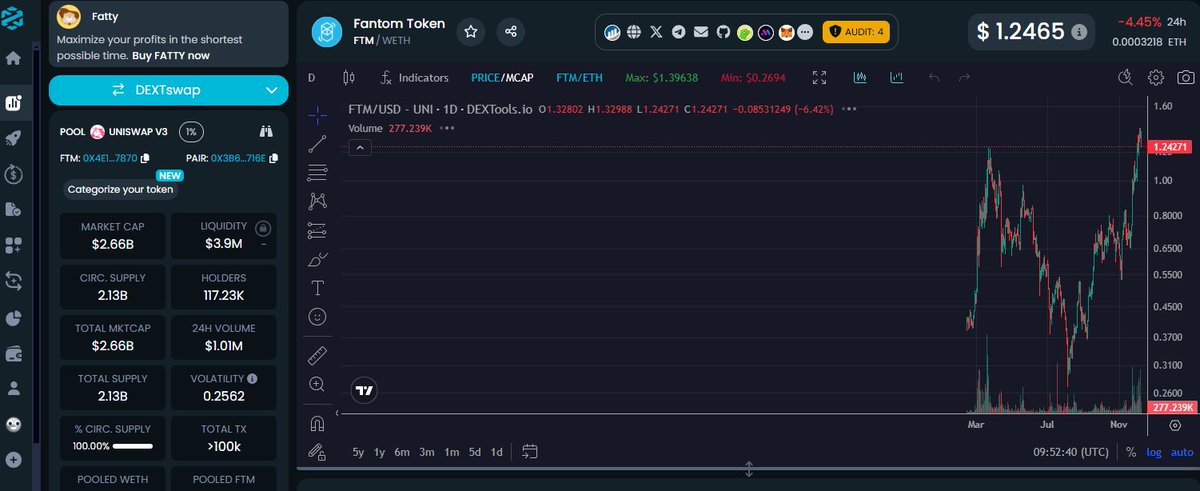Toggle the auto scale
Image resolution: width=1200 pixels, height=491 pixels.
[1182, 452]
